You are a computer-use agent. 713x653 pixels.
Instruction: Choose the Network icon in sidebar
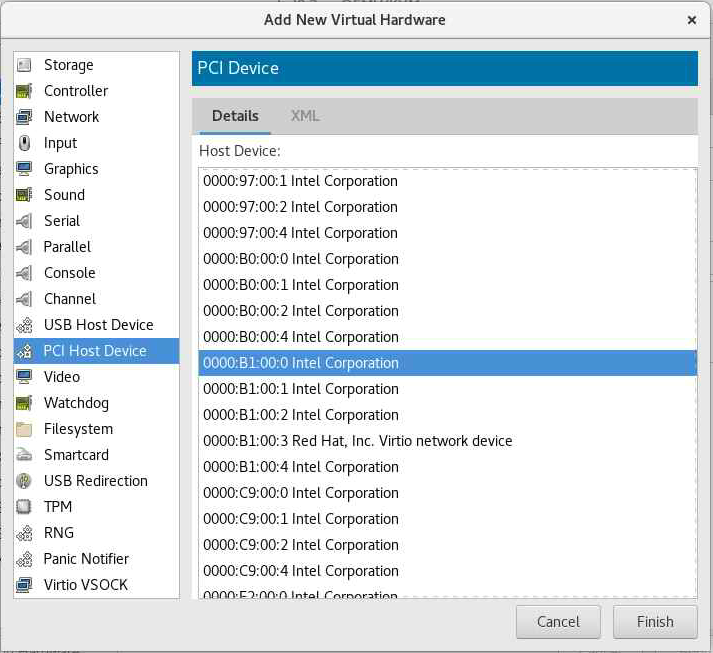coord(25,117)
